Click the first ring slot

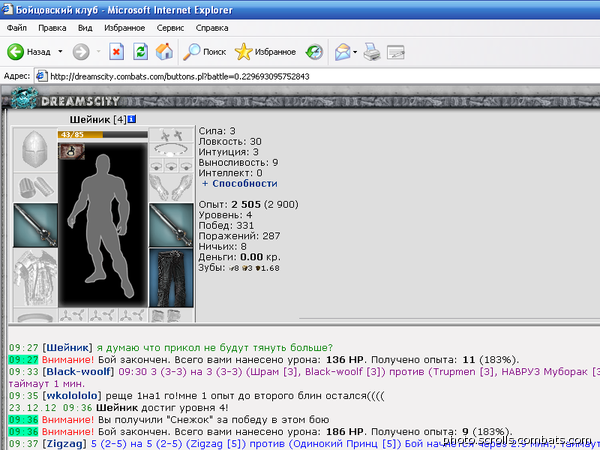(156, 165)
